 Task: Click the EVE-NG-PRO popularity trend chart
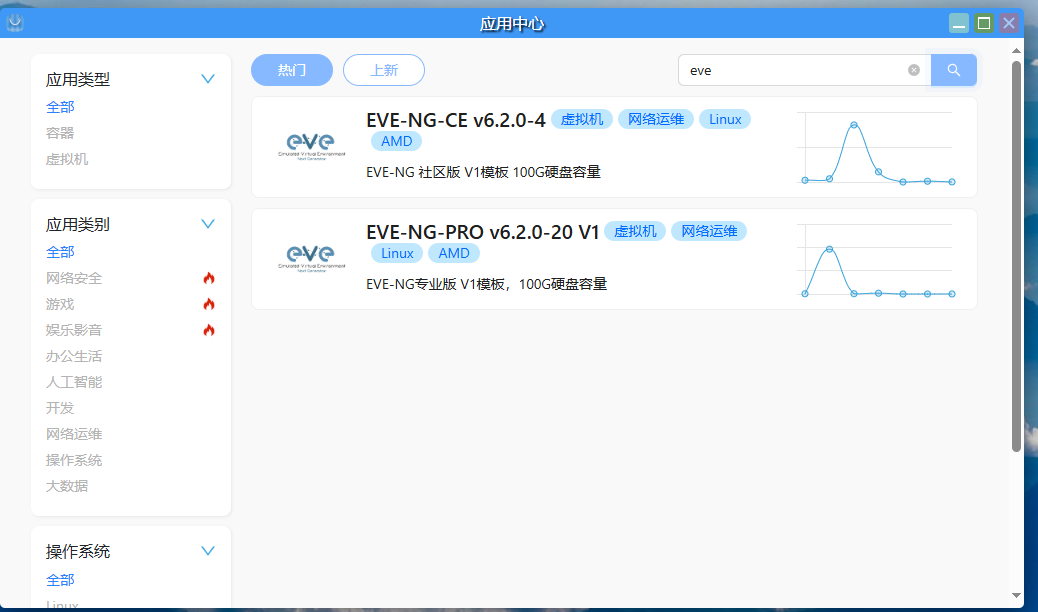(x=876, y=260)
